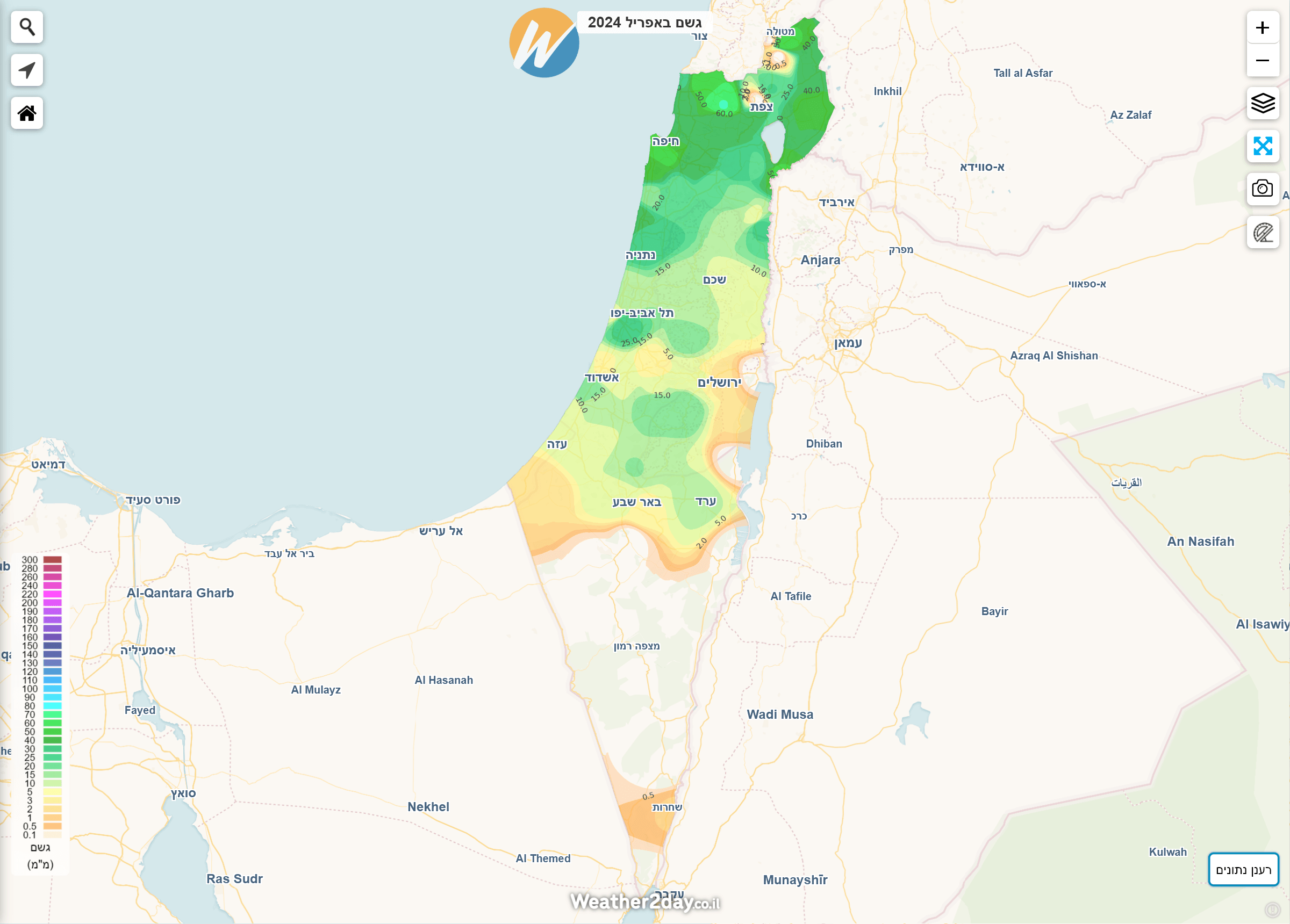Click the Azraq Al Shishan label

[x=1054, y=356]
